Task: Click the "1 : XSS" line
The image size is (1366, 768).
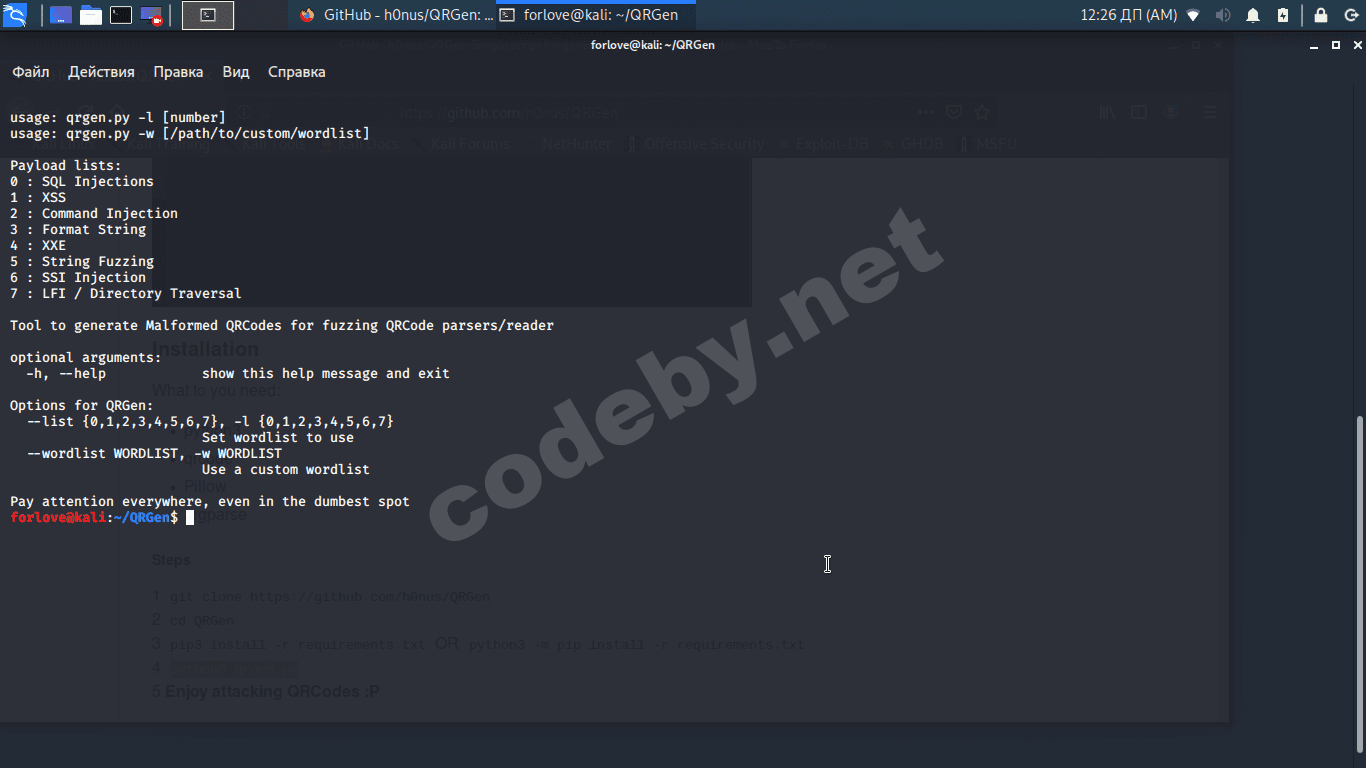Action: pos(38,198)
